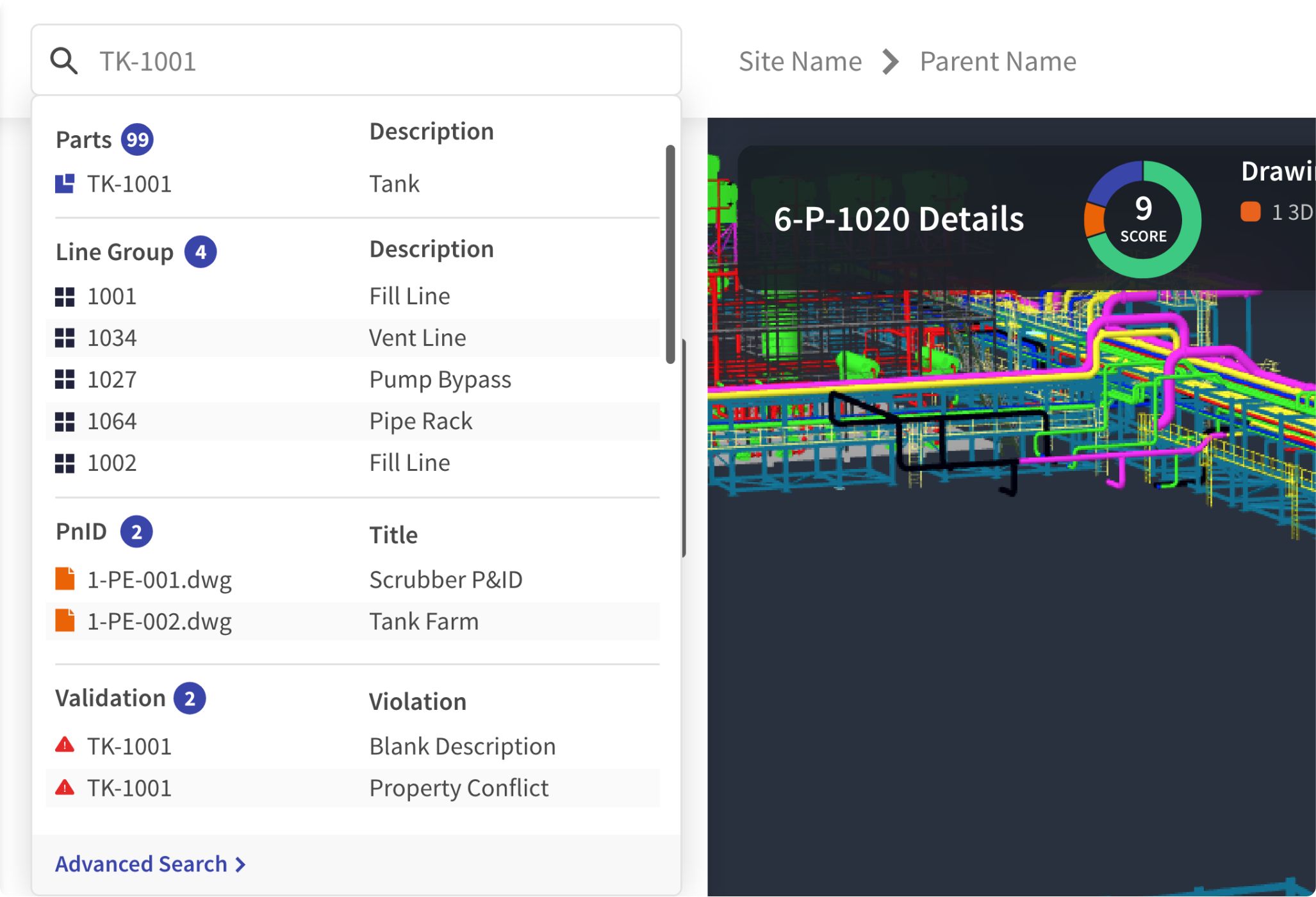Click the grid icon beside Vent Line 1034

pyautogui.click(x=66, y=338)
